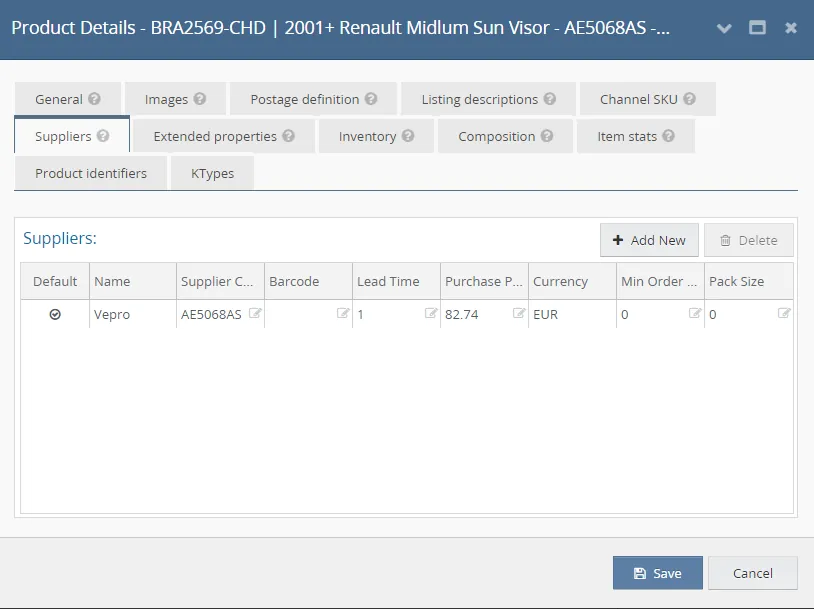Sort by the Pack Size column header

749,281
